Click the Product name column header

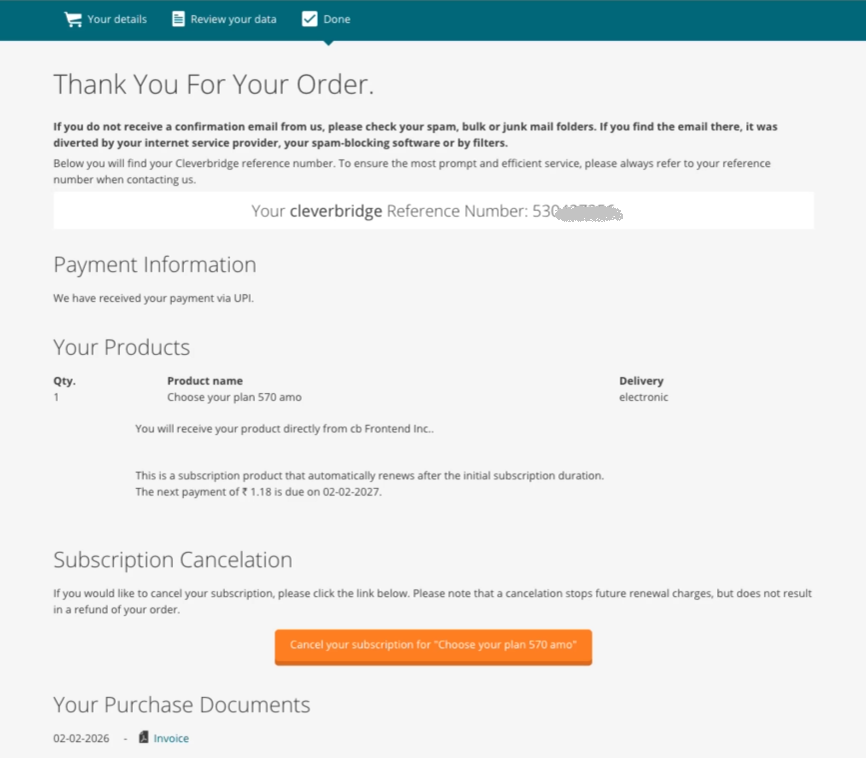click(204, 381)
